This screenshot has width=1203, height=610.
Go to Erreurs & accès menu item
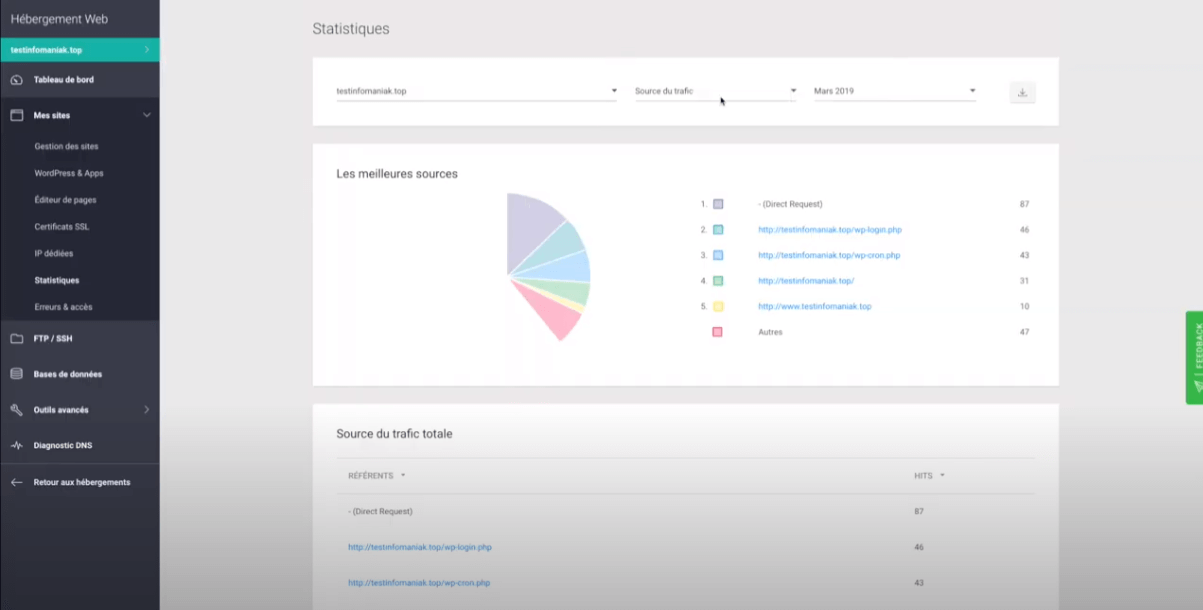(x=63, y=307)
